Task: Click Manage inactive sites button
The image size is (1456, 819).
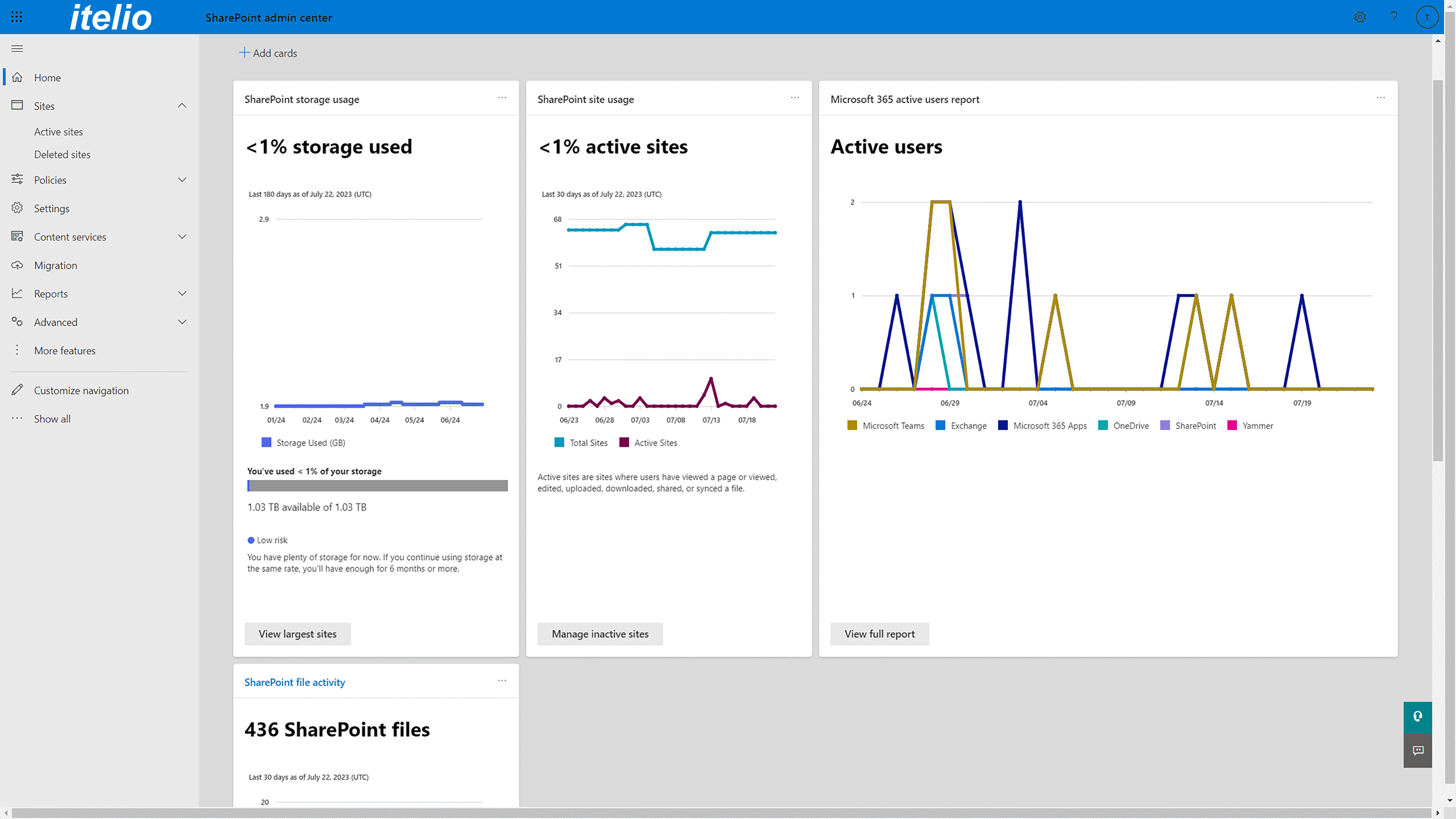Action: [600, 634]
